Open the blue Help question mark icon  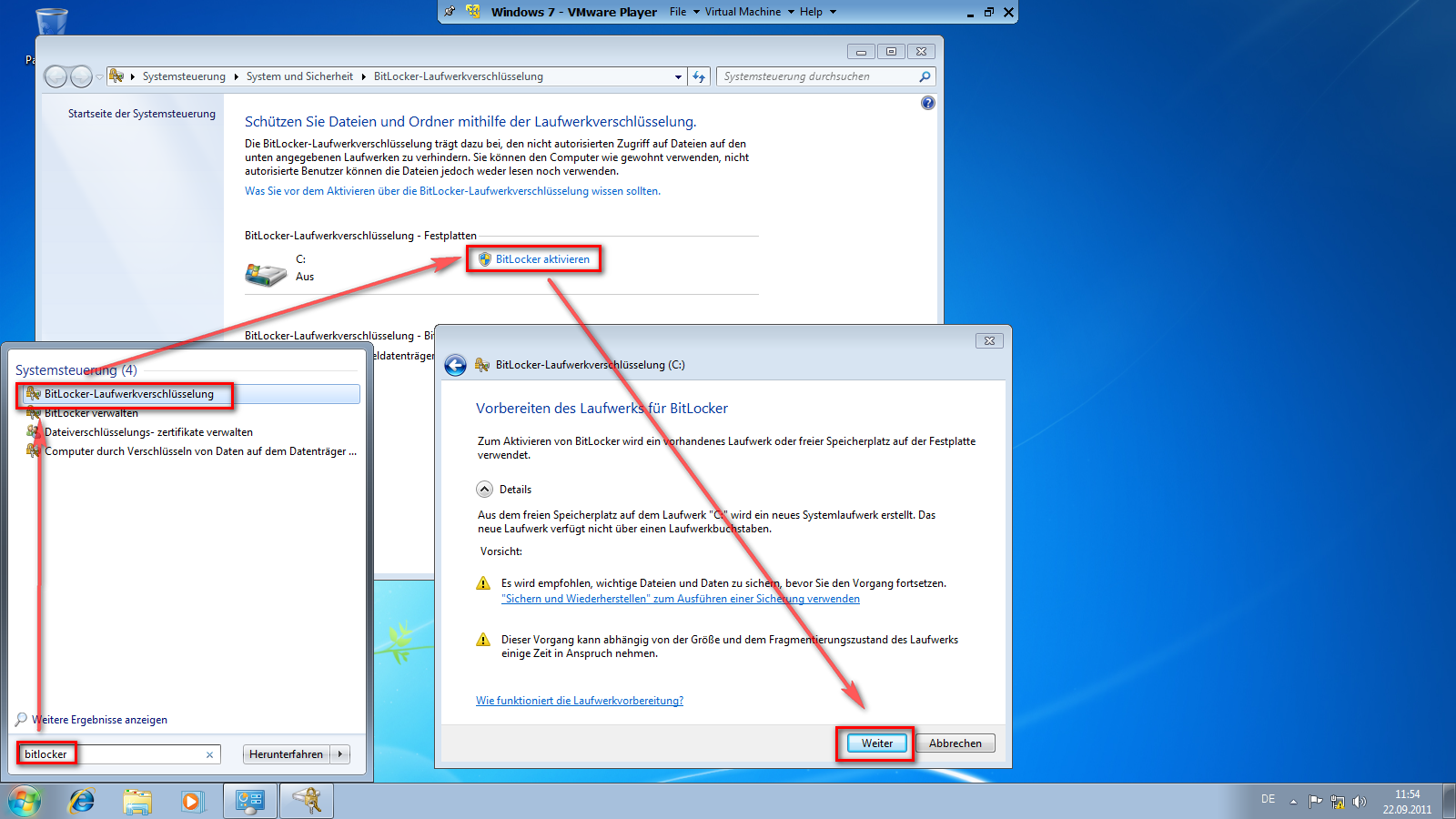tap(927, 103)
